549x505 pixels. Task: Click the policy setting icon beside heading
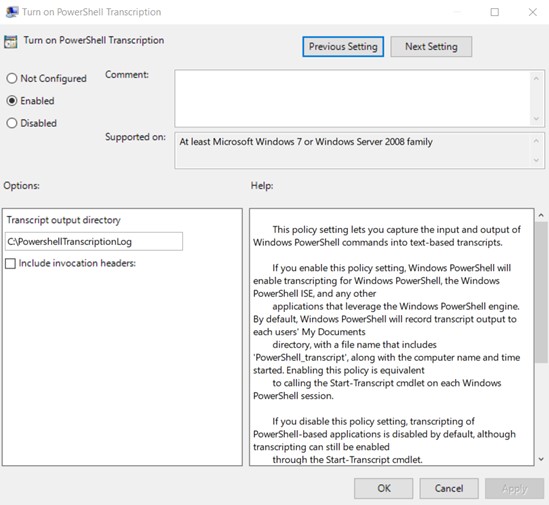[11, 42]
